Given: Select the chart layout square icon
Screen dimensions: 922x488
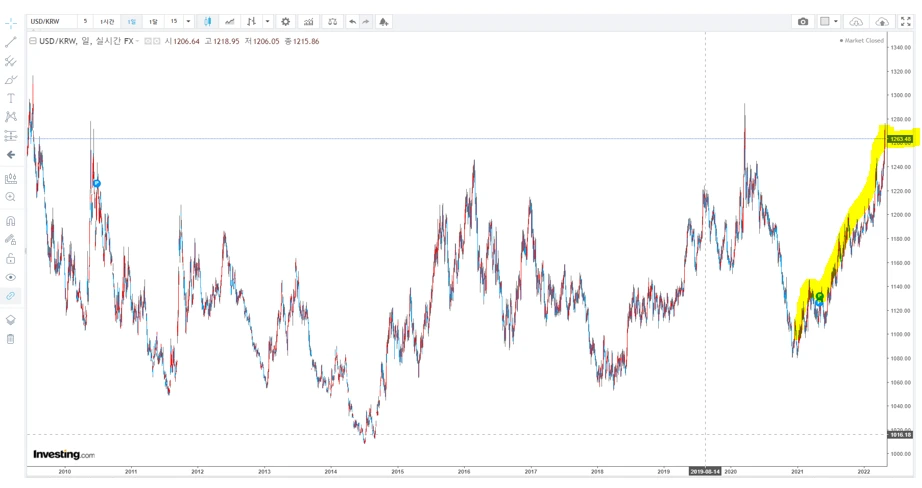Looking at the screenshot, I should [x=825, y=22].
